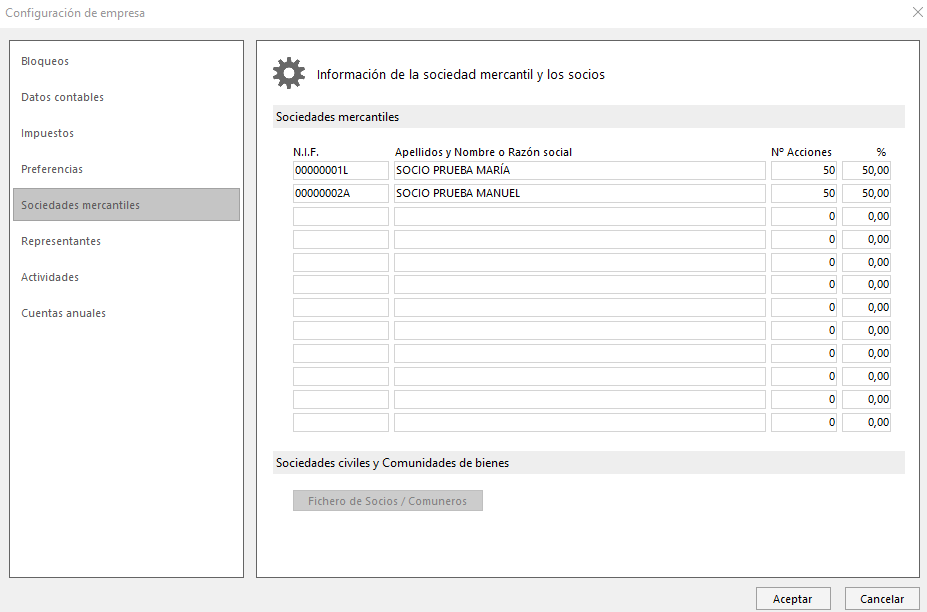Click the first empty Nº Acciones field
Viewport: 927px width, 612px height.
point(803,216)
